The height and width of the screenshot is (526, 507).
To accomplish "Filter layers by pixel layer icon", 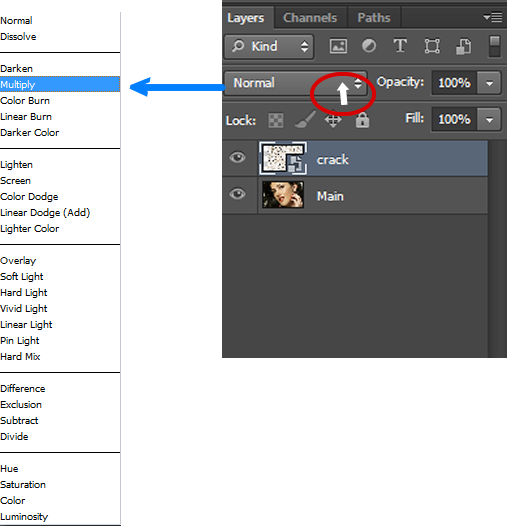I will (338, 46).
